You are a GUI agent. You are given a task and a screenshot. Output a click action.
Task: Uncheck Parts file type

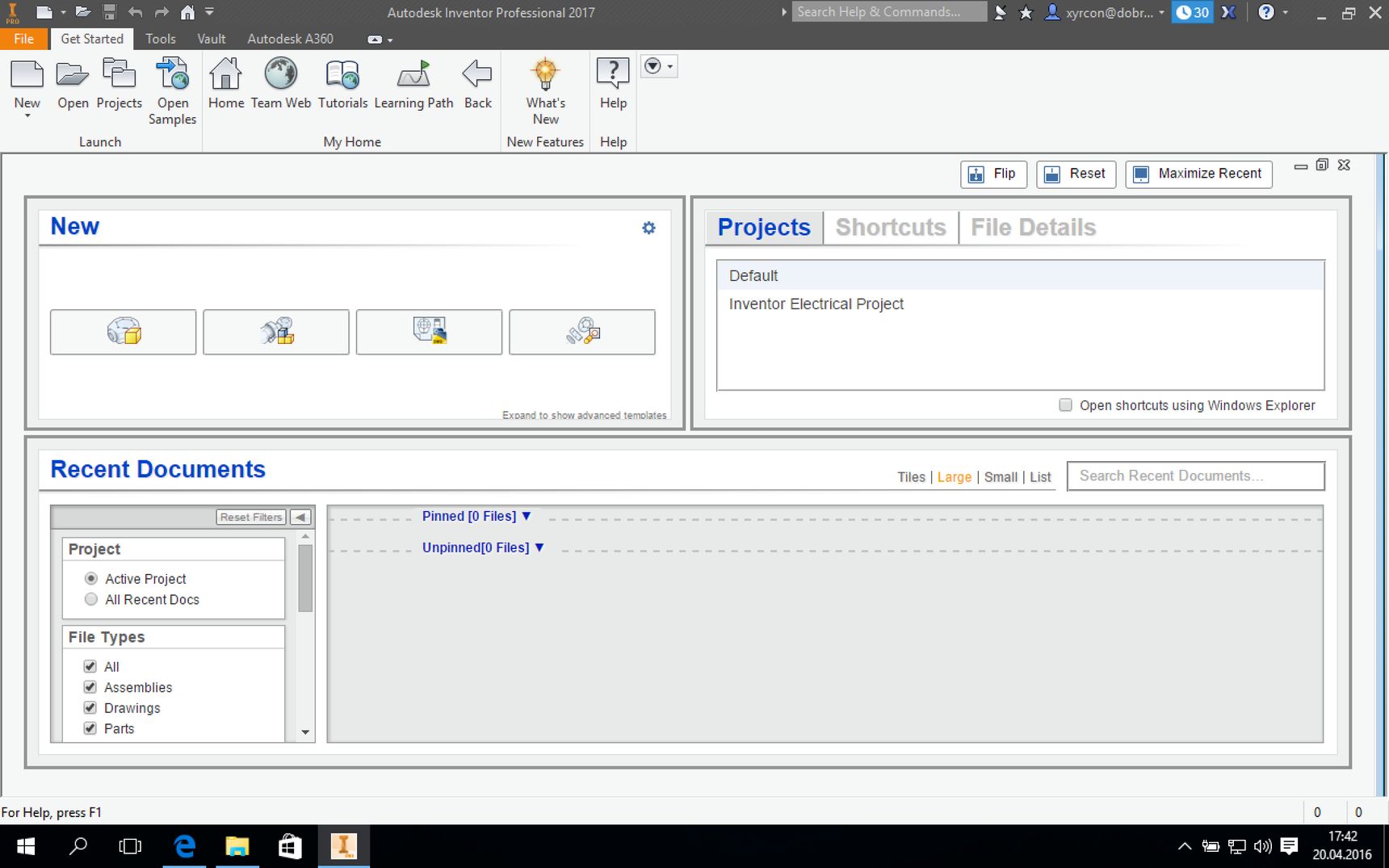coord(90,728)
